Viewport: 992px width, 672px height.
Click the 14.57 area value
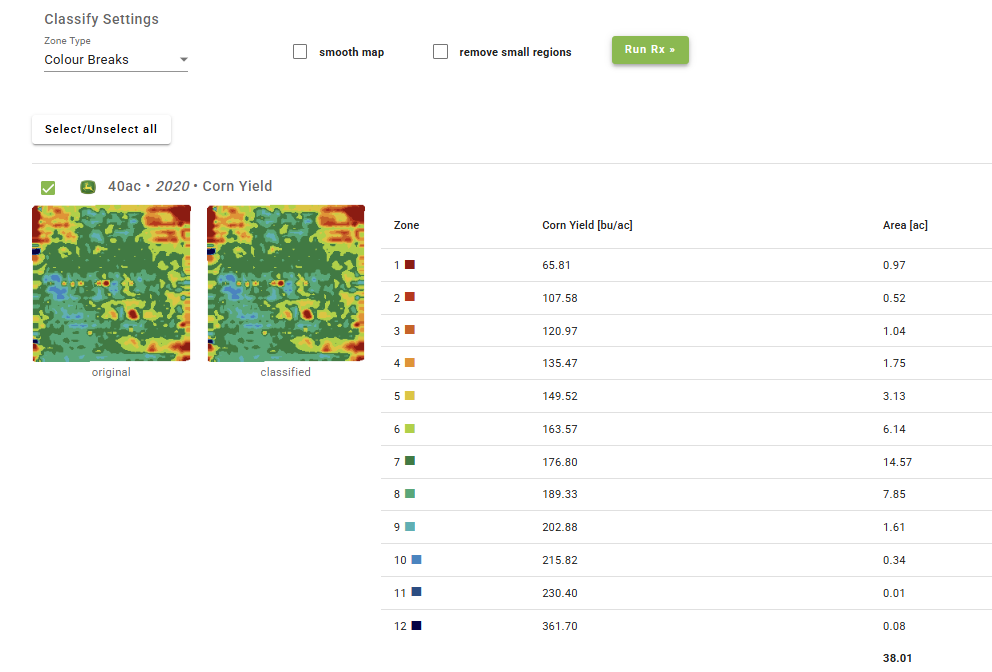(x=897, y=462)
